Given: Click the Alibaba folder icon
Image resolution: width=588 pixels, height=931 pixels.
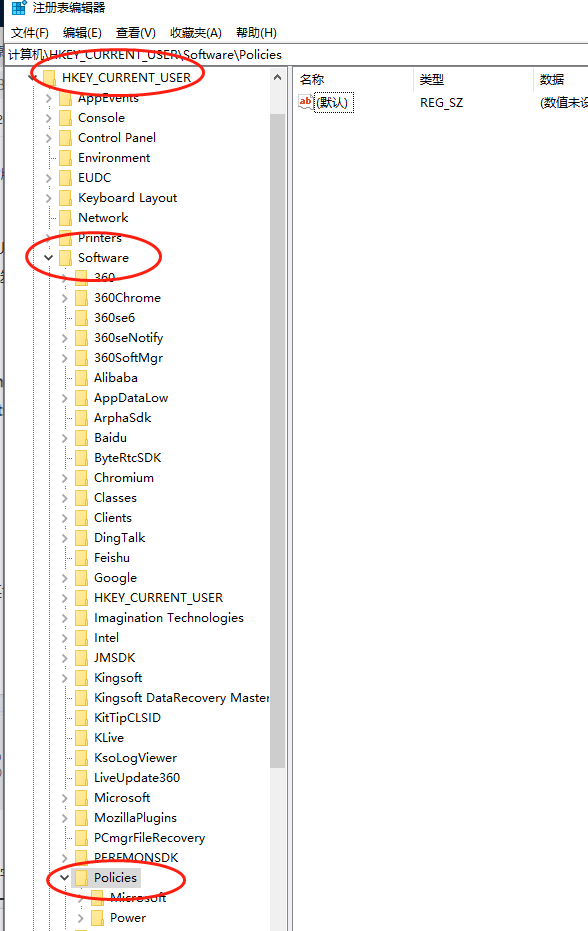Looking at the screenshot, I should [82, 378].
